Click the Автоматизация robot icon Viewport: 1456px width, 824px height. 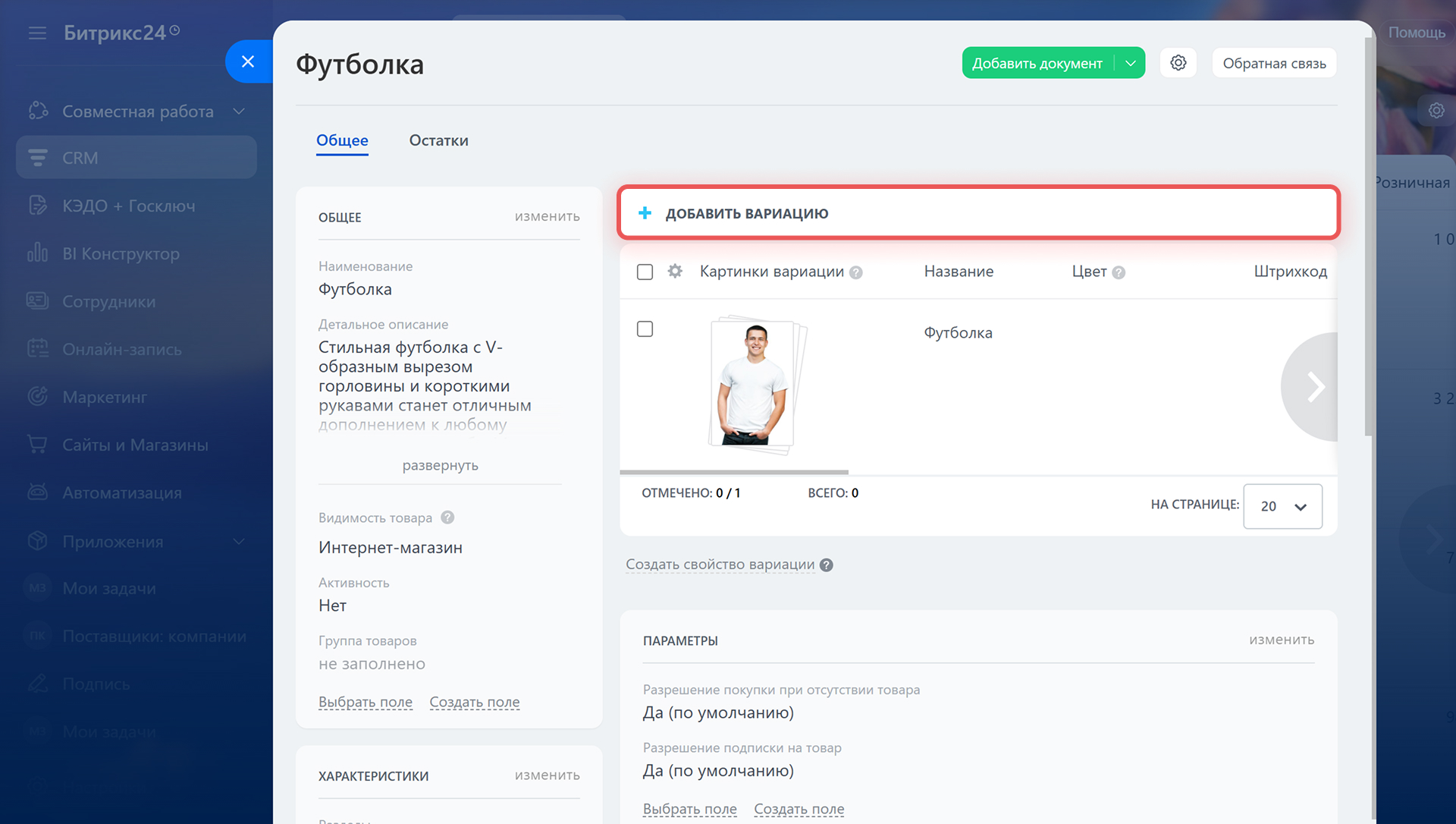pyautogui.click(x=38, y=492)
